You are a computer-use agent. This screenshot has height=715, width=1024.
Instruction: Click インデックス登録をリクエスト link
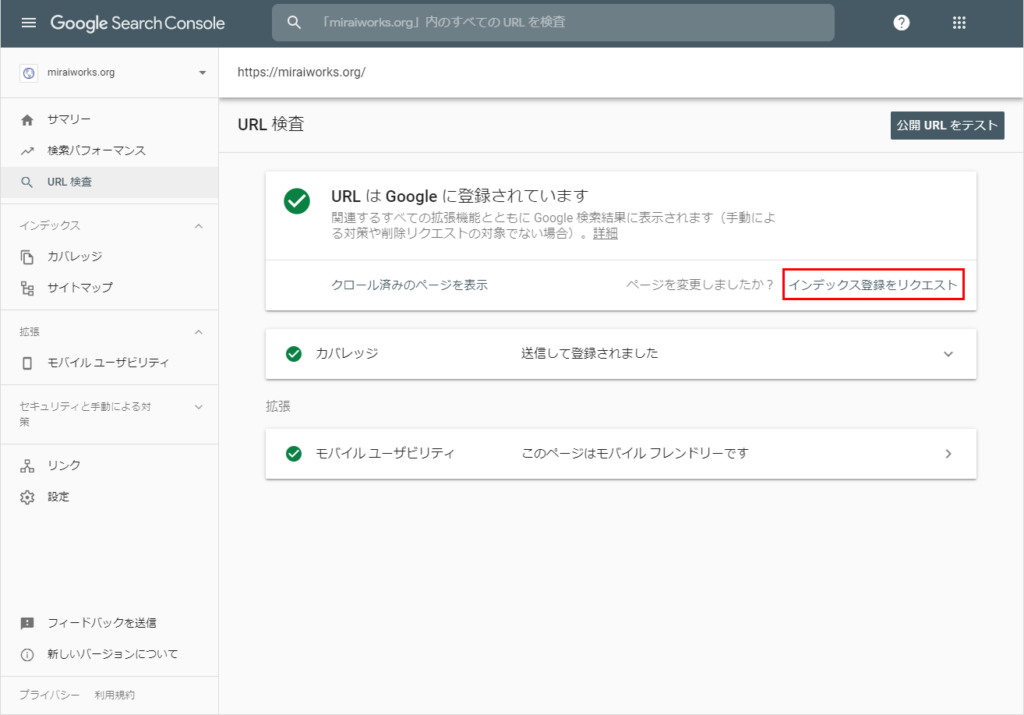(873, 285)
